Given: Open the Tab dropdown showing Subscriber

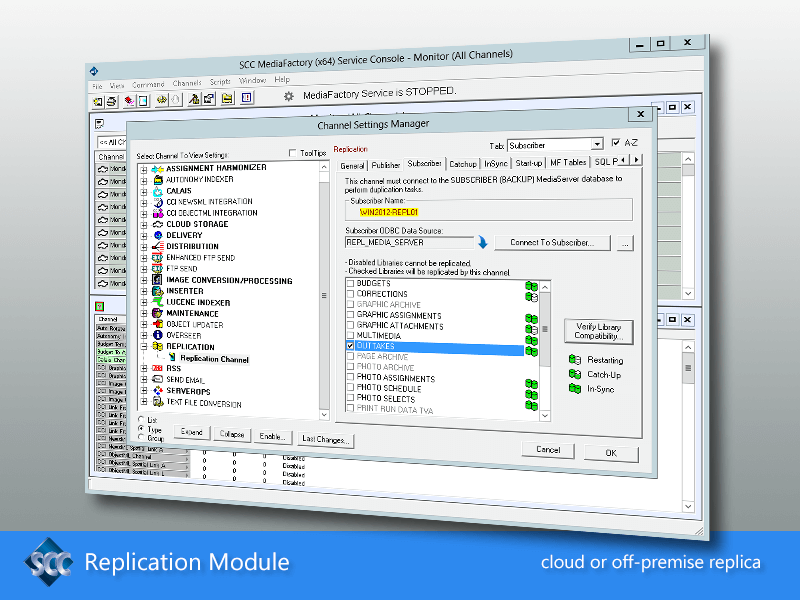Looking at the screenshot, I should click(x=597, y=144).
